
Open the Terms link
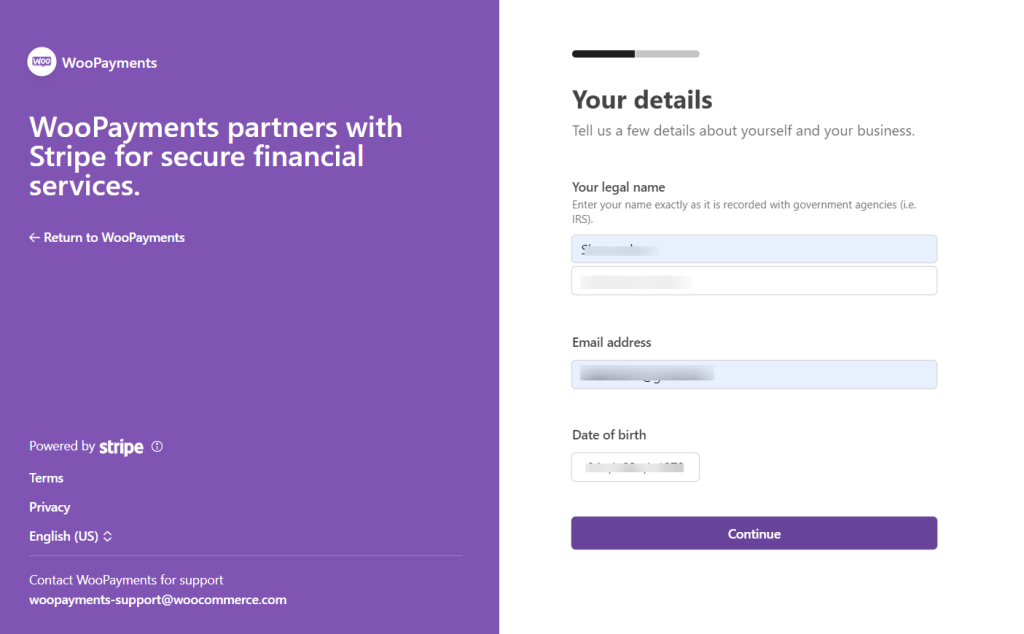click(46, 478)
